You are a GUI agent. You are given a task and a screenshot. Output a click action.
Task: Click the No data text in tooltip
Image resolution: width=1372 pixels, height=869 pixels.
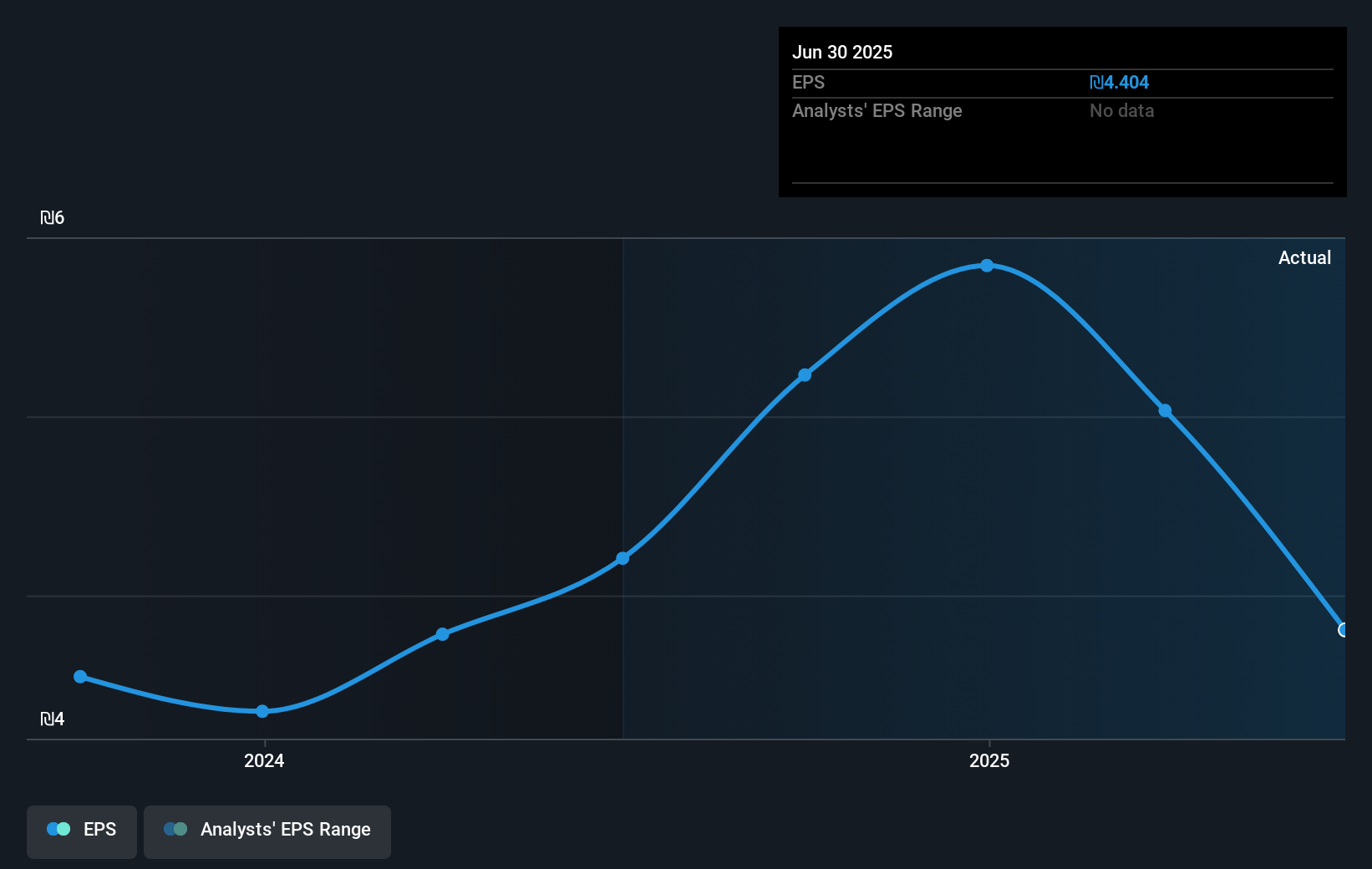coord(1121,110)
